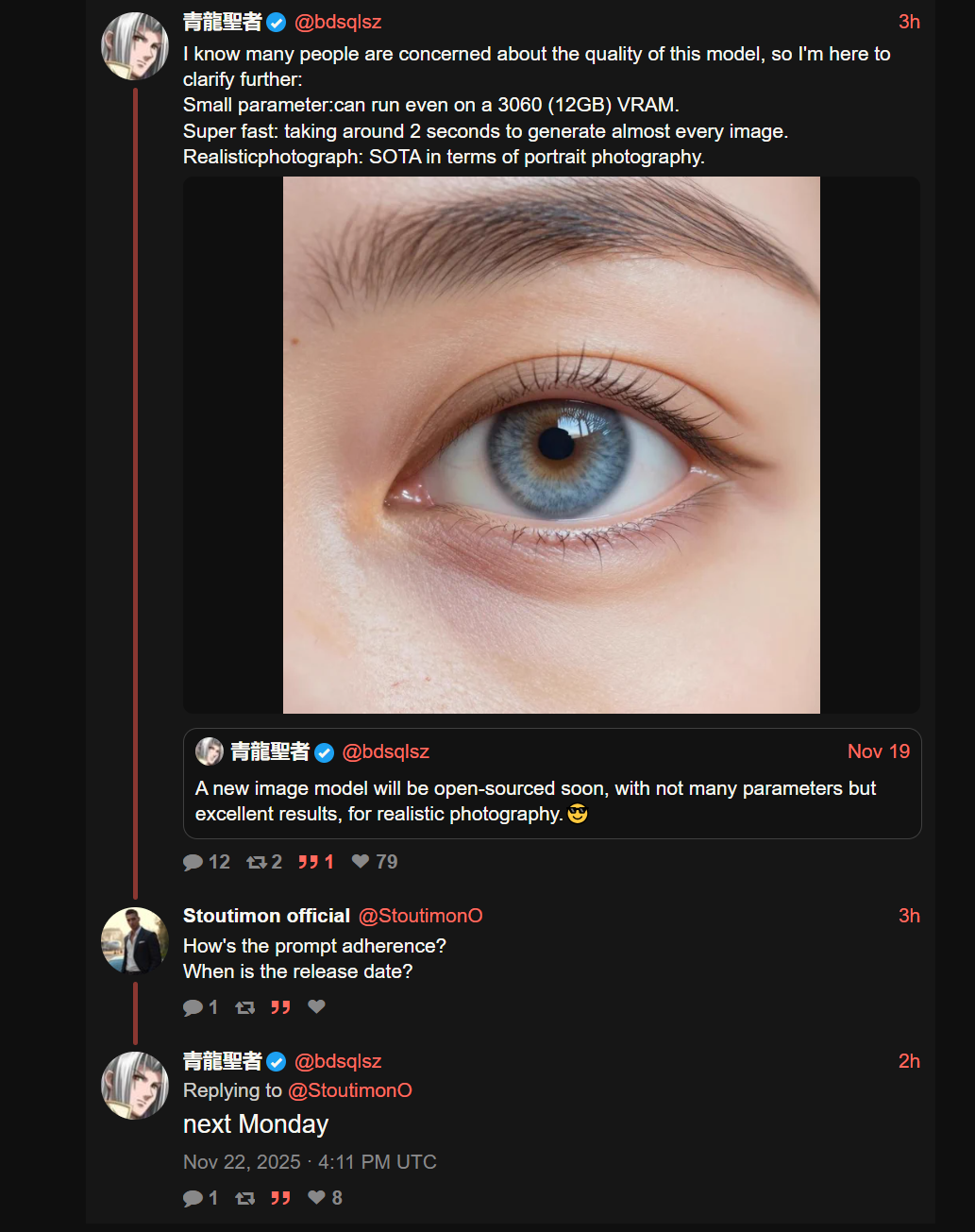The image size is (975, 1232).
Task: Retweet the Stoutimon official tweet
Action: click(245, 1007)
